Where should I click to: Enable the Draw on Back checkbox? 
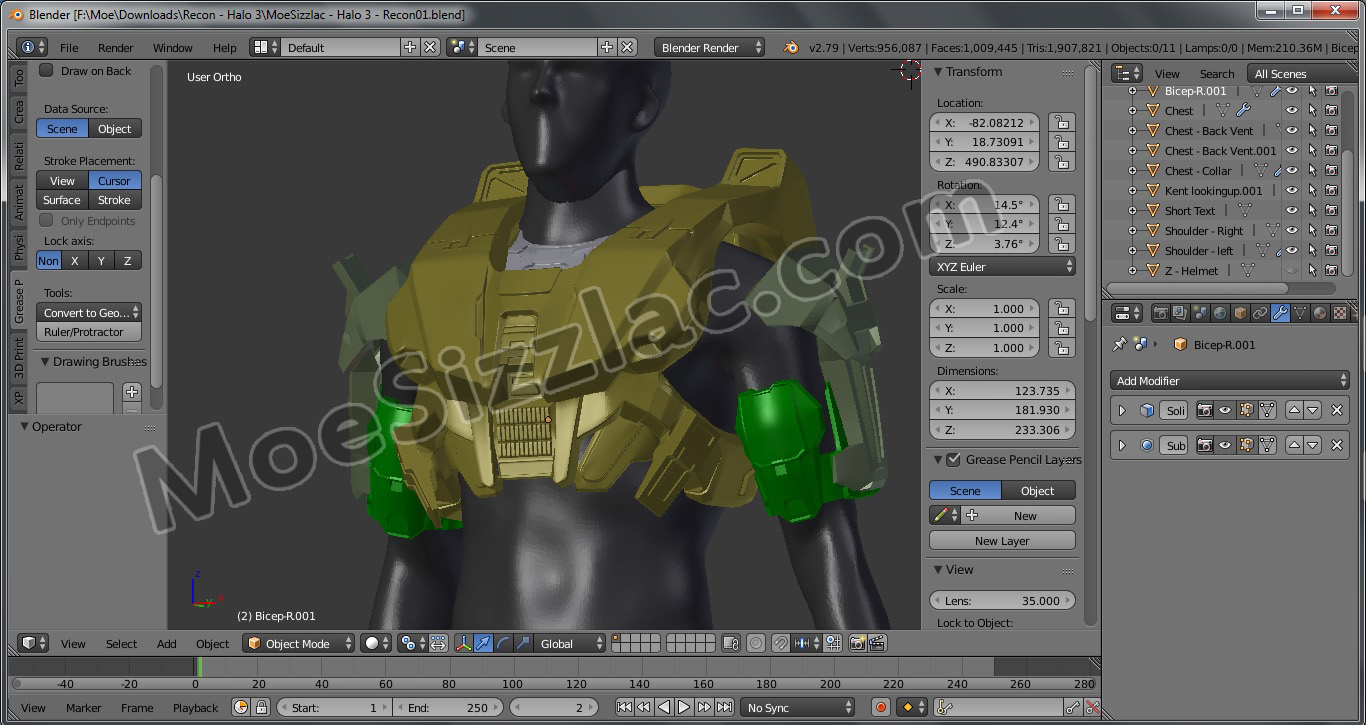click(47, 71)
